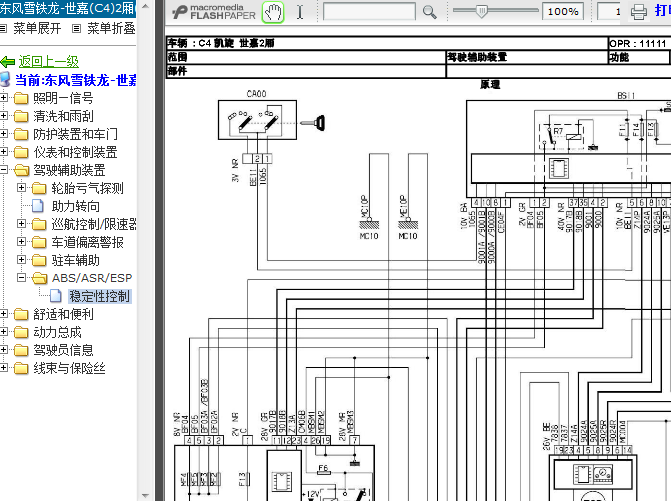
Task: Click the 菜单折叠 link
Action: point(111,29)
